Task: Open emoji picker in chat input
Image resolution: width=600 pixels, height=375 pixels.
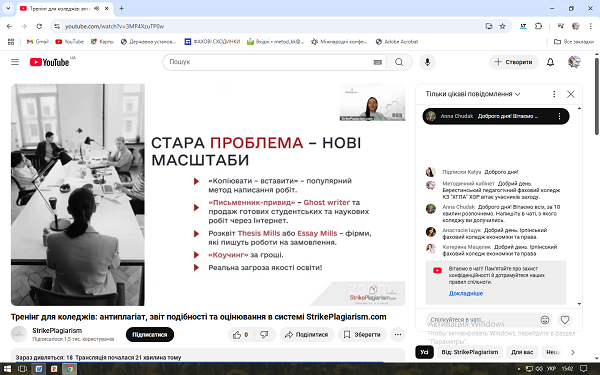Action: pos(545,320)
